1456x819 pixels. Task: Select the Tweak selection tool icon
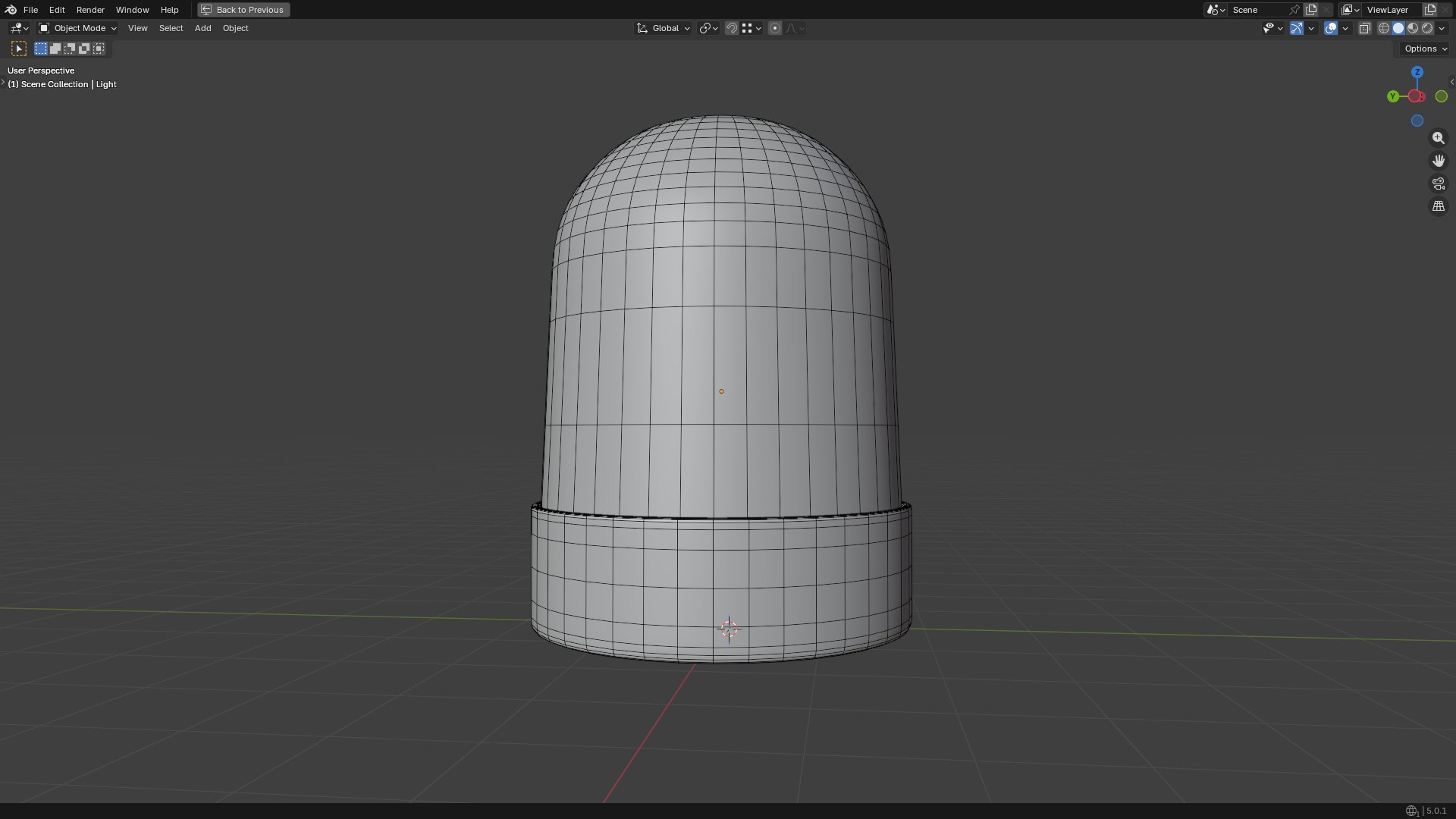[x=19, y=49]
